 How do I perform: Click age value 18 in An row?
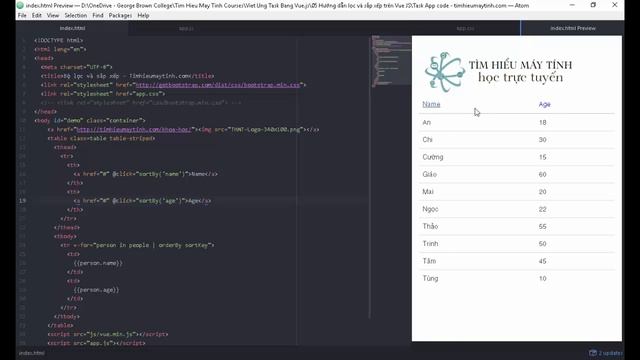(542, 122)
